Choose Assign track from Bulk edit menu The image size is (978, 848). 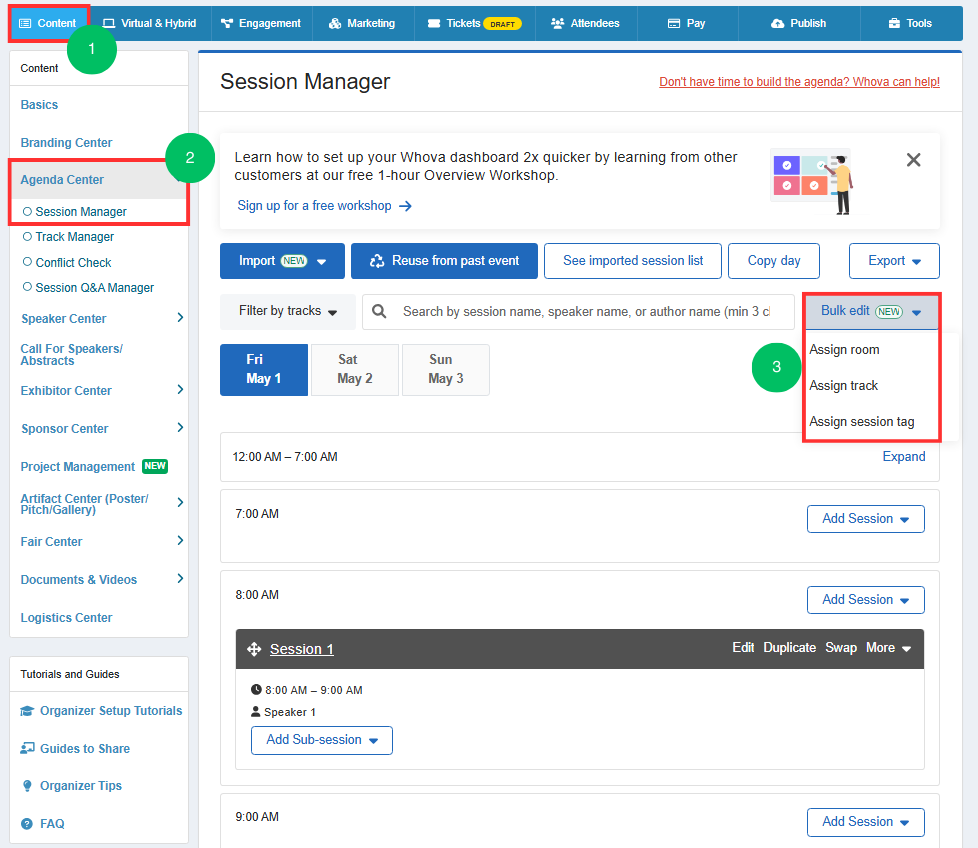843,385
